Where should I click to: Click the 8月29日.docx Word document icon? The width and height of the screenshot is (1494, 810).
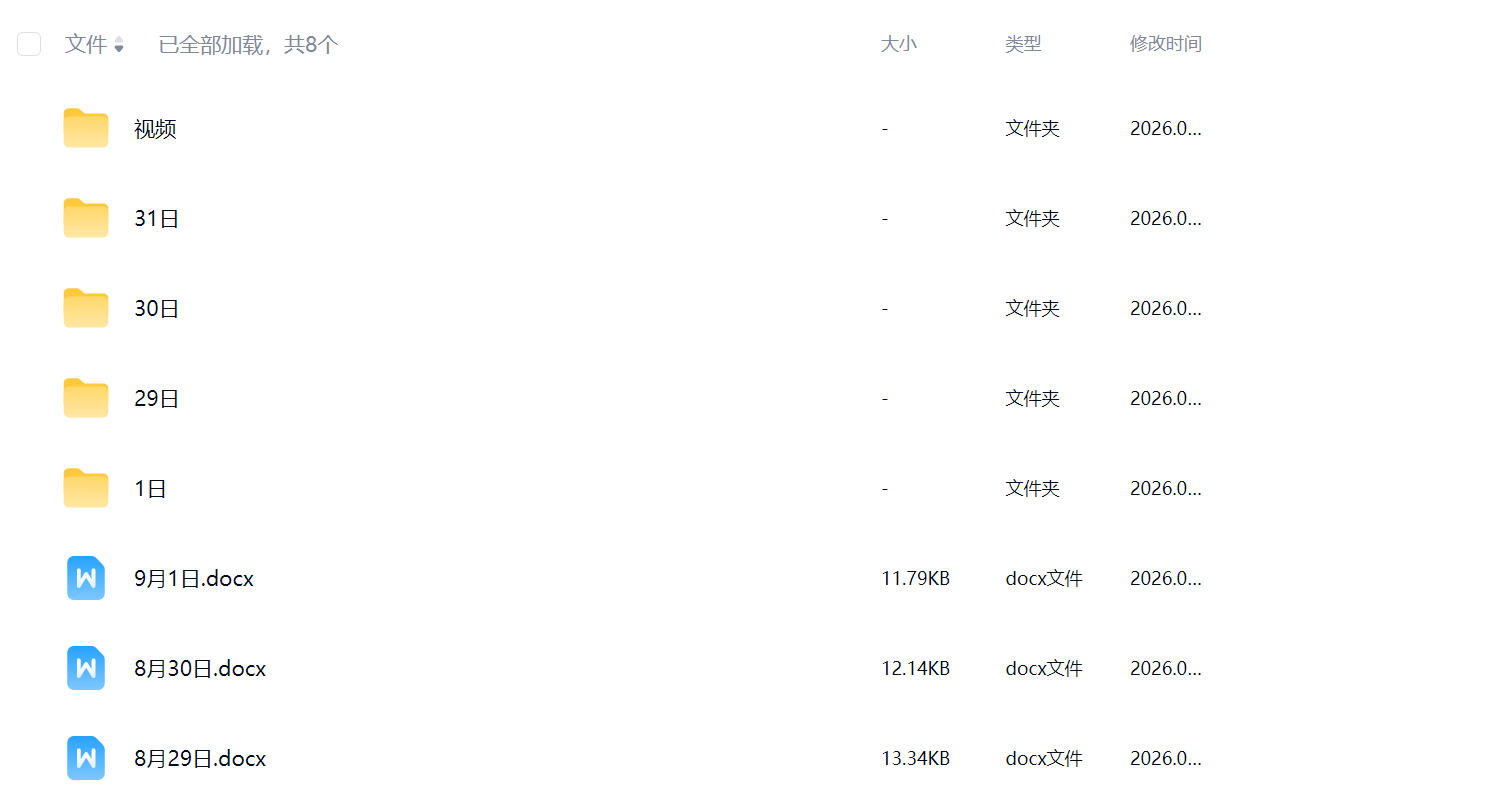pos(86,758)
